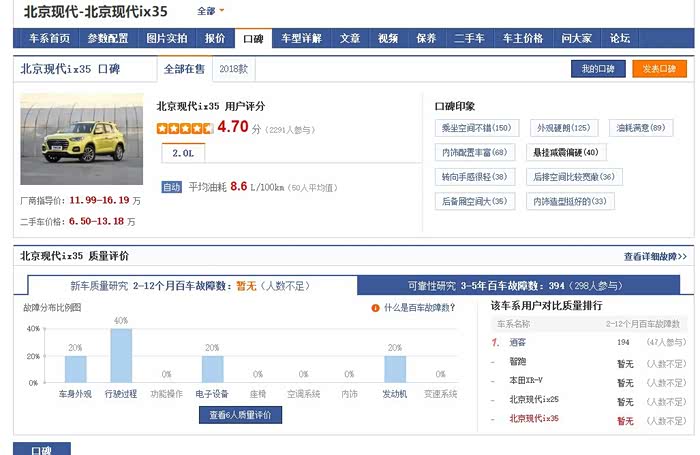Click the 自动 transmission badge
The width and height of the screenshot is (700, 455).
(171, 187)
